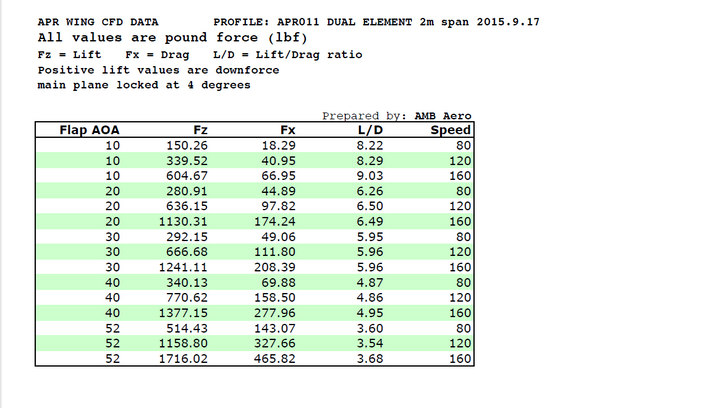The height and width of the screenshot is (408, 720).
Task: Click the Flap AOA column header
Action: pyautogui.click(x=89, y=130)
